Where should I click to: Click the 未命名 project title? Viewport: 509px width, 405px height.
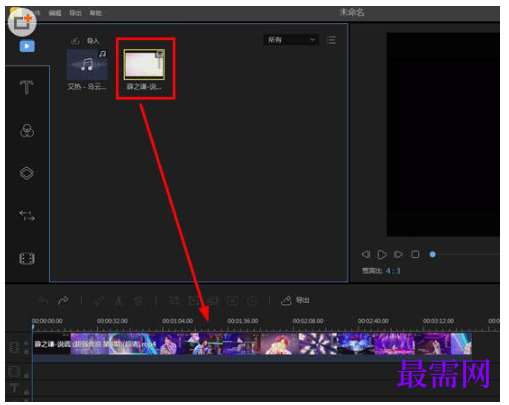(x=352, y=13)
